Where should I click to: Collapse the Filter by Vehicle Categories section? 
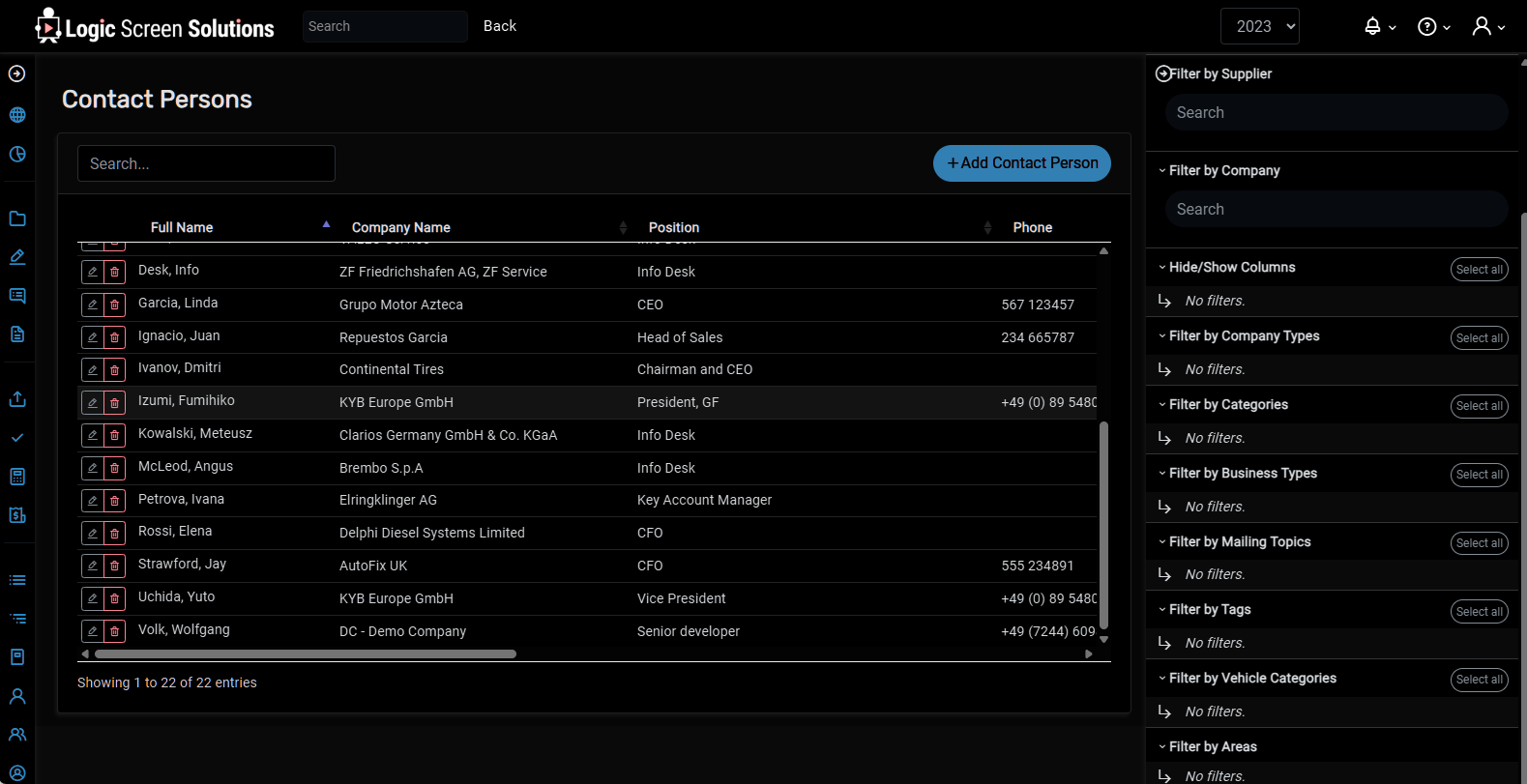click(x=1248, y=678)
